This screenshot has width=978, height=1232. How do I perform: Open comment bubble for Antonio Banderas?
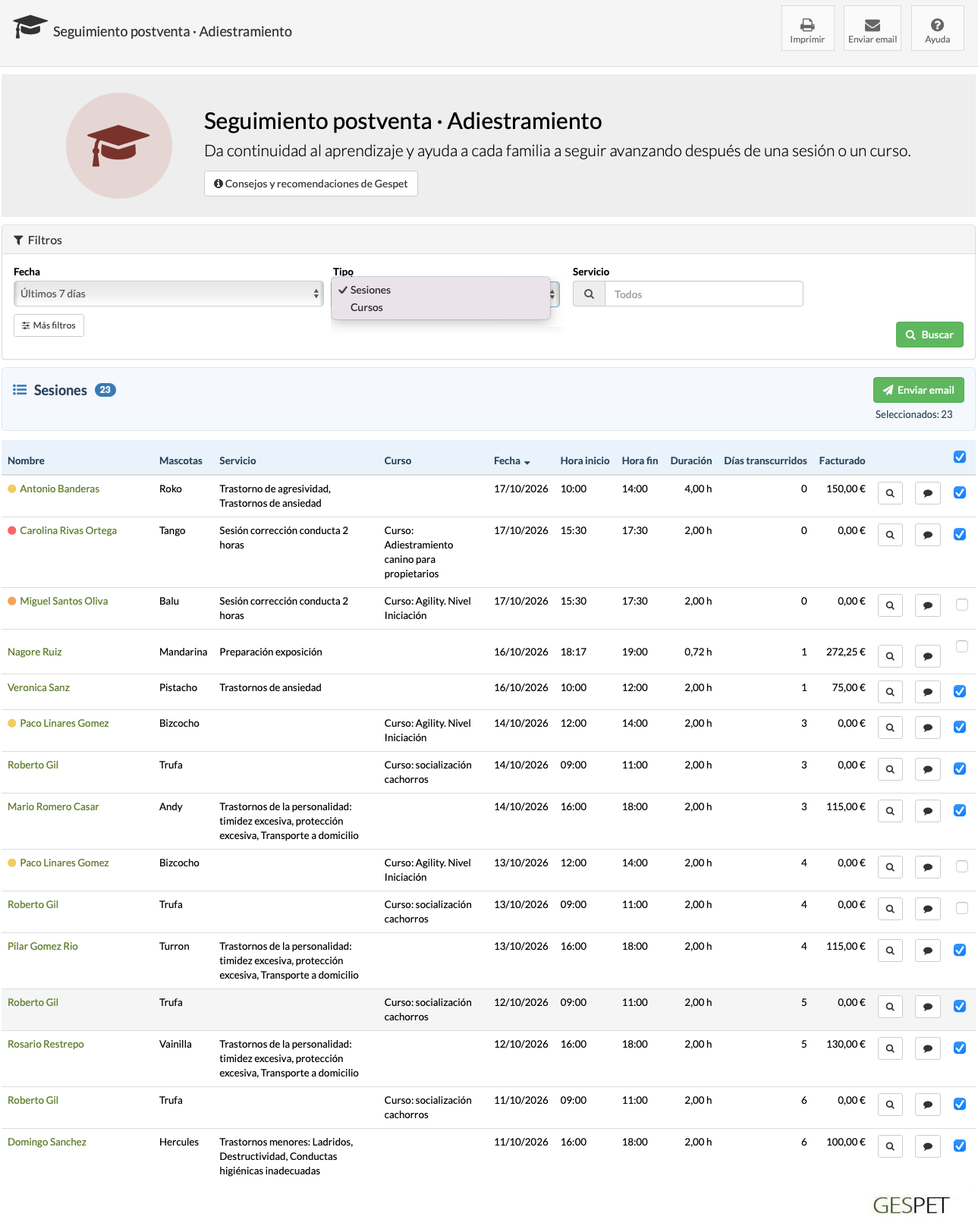coord(928,493)
